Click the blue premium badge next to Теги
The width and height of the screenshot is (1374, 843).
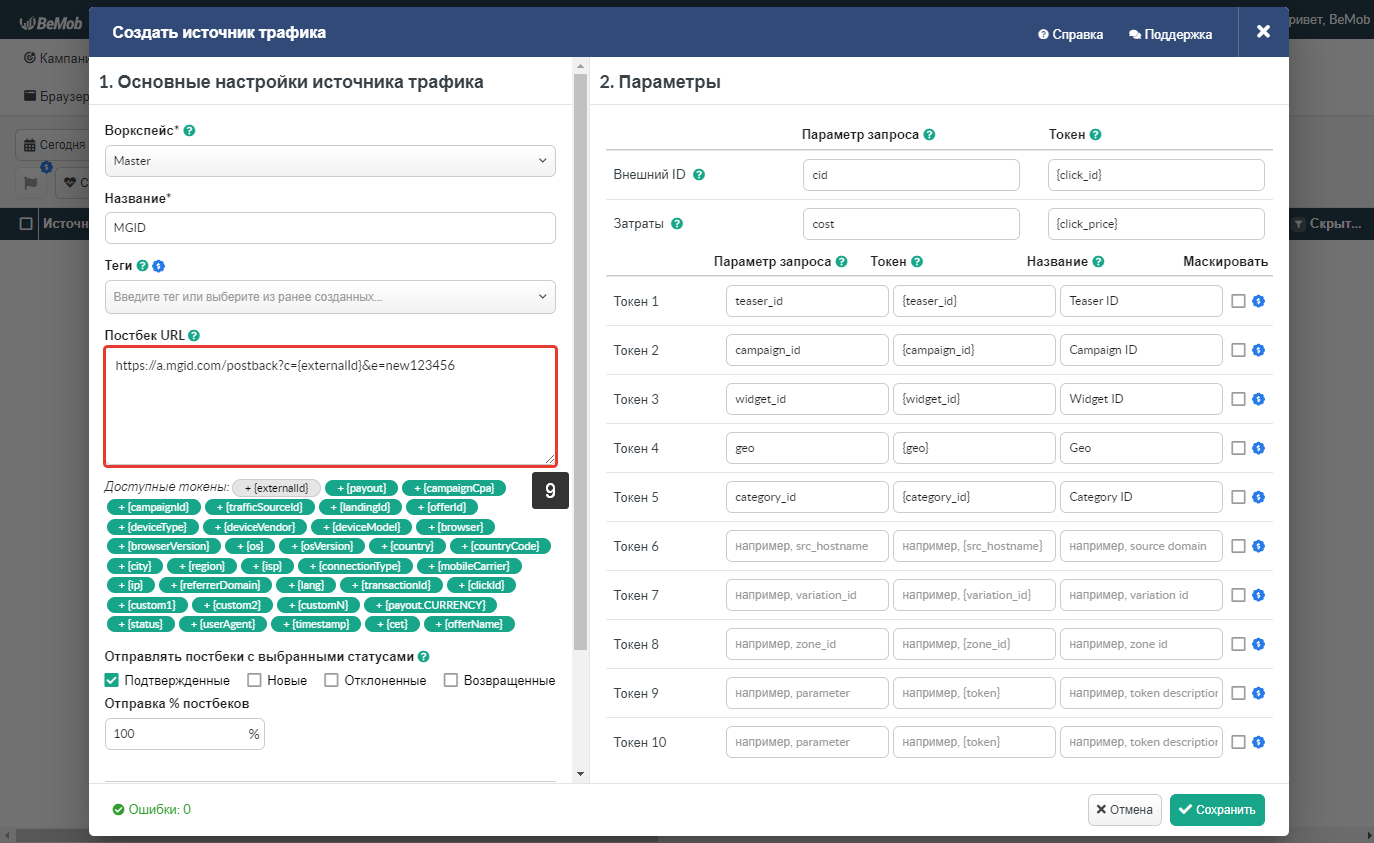[158, 266]
